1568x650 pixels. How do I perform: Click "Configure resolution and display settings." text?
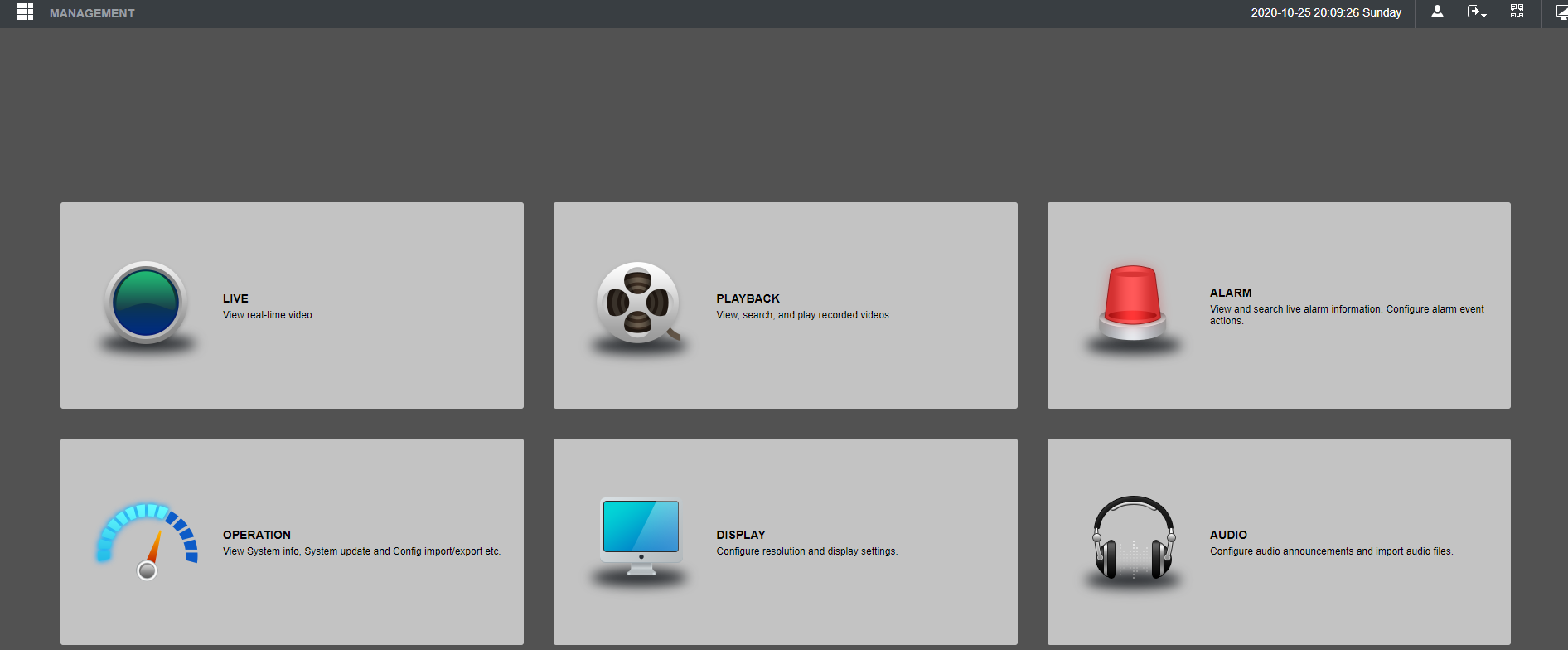[807, 551]
